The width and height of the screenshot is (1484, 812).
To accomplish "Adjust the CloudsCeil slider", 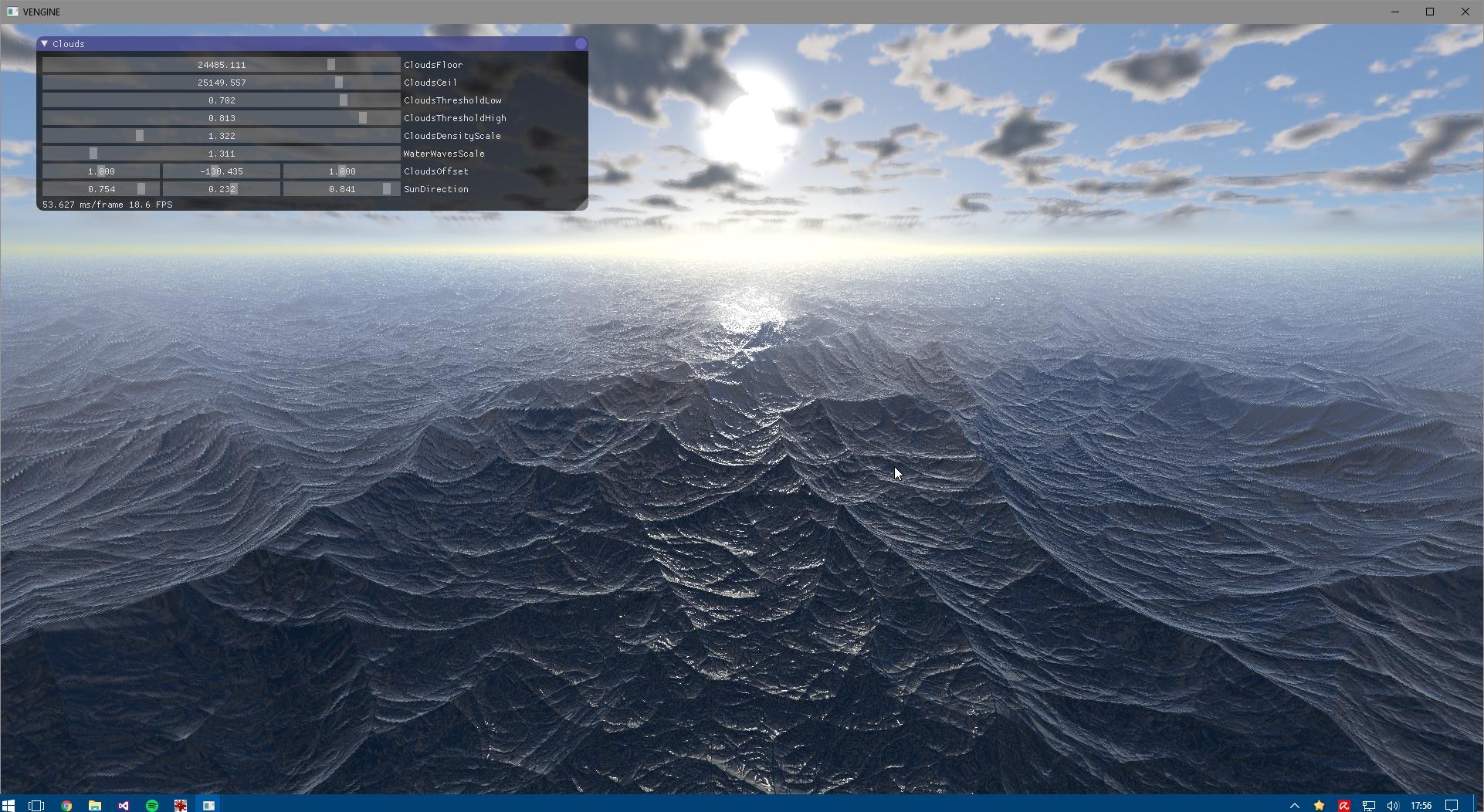I will tap(221, 83).
